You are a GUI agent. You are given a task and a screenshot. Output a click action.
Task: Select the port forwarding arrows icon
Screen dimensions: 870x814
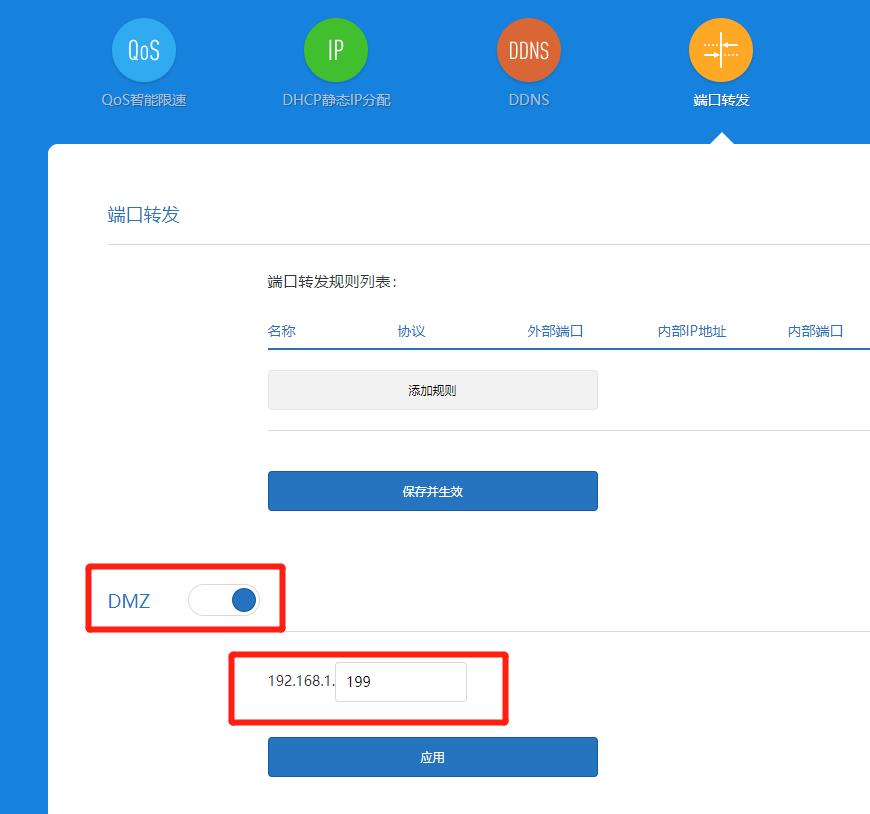coord(721,50)
